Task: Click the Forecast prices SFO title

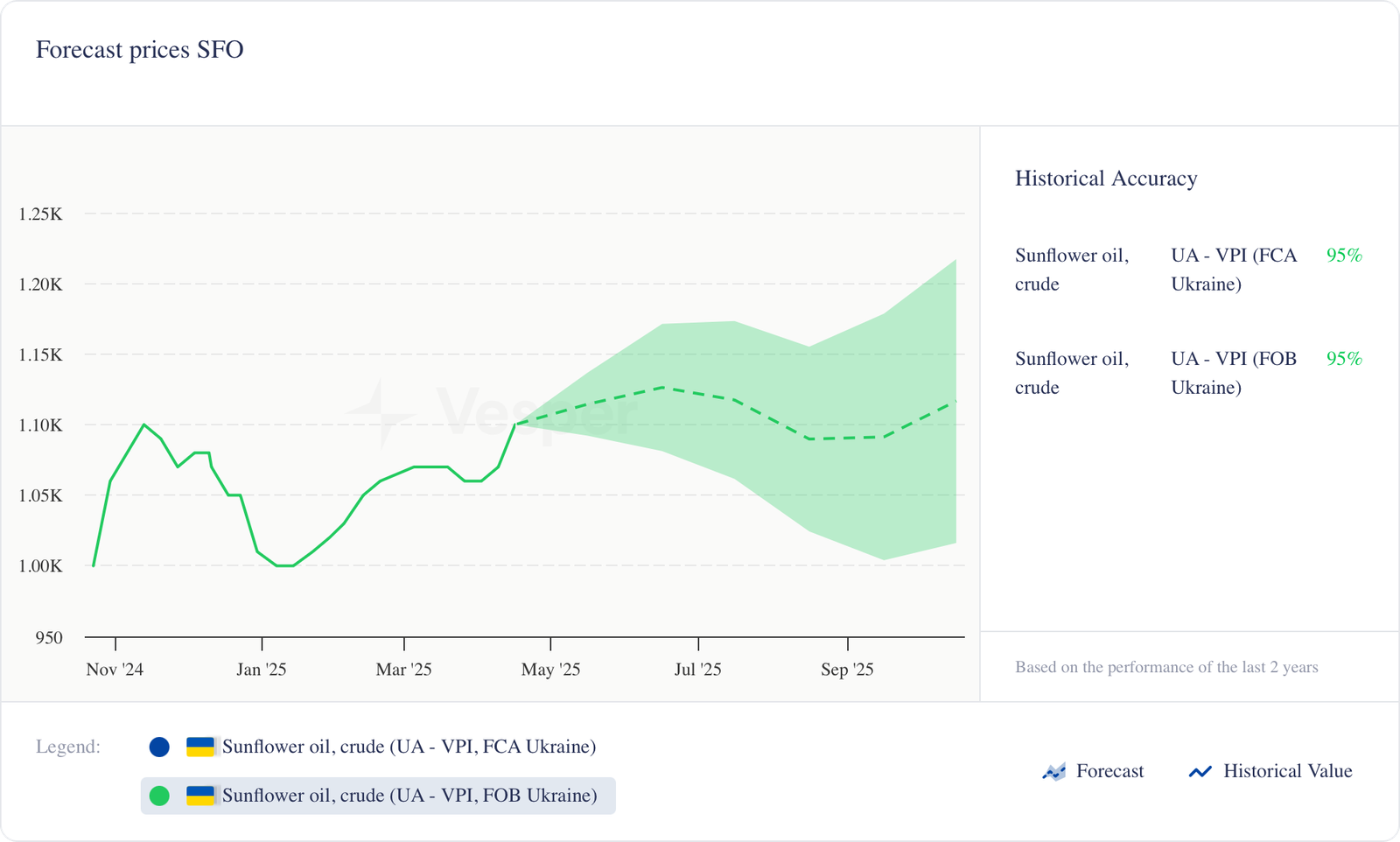Action: point(140,50)
